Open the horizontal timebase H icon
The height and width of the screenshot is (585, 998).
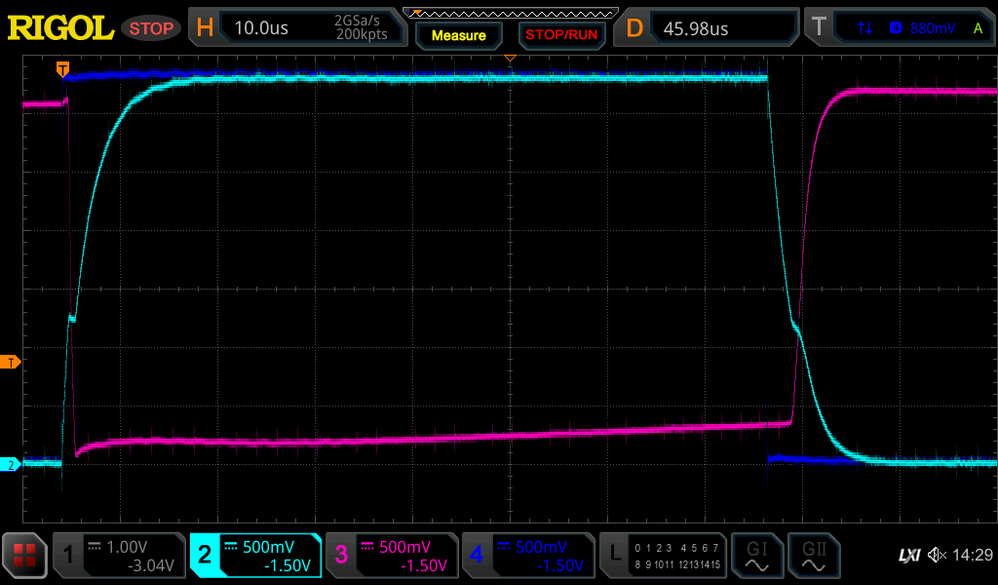(x=205, y=27)
